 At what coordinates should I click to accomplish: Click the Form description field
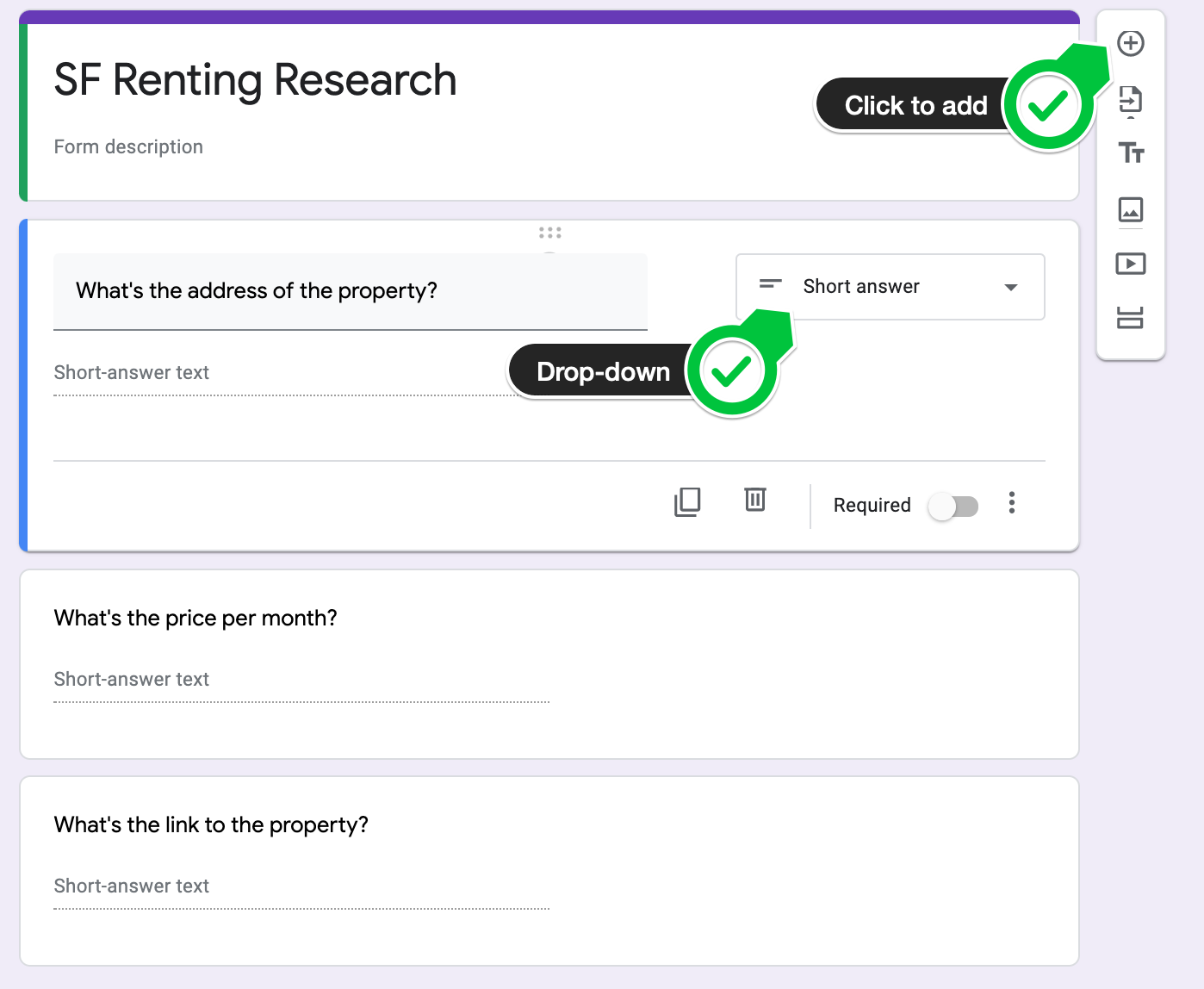(x=128, y=146)
